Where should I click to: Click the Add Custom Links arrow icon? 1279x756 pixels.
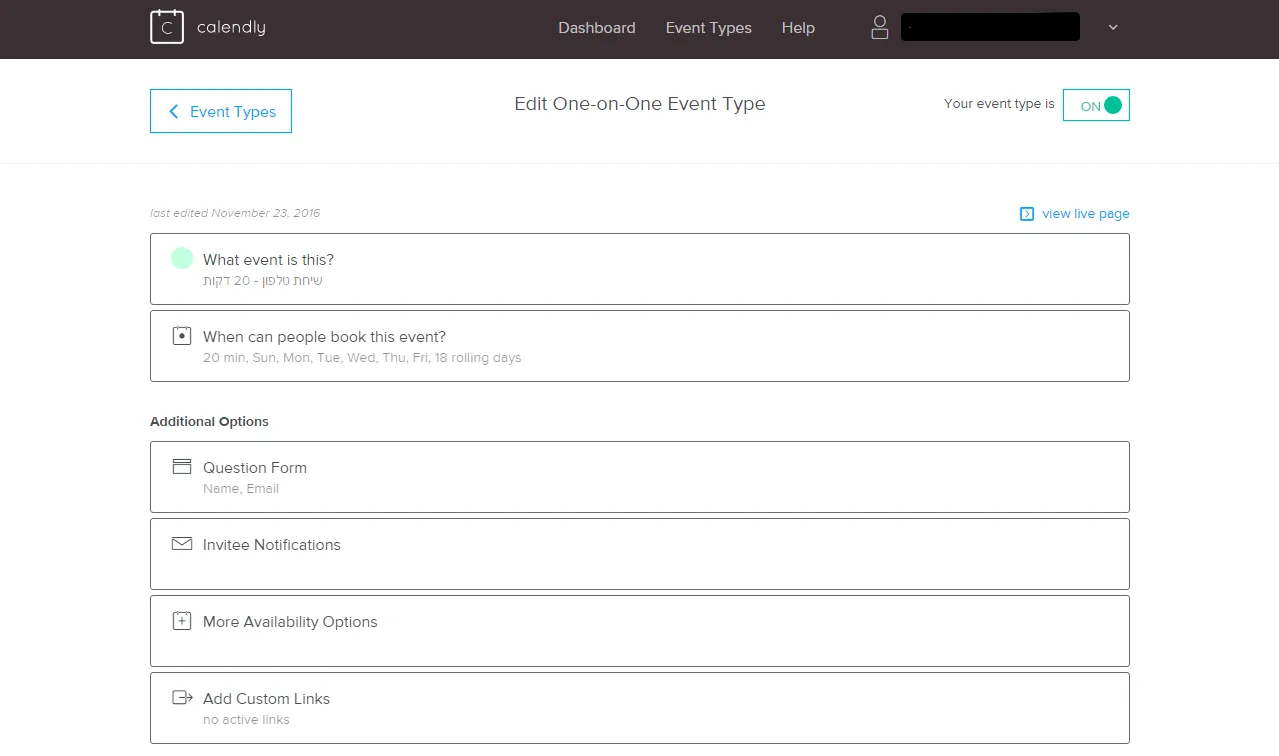click(x=182, y=698)
